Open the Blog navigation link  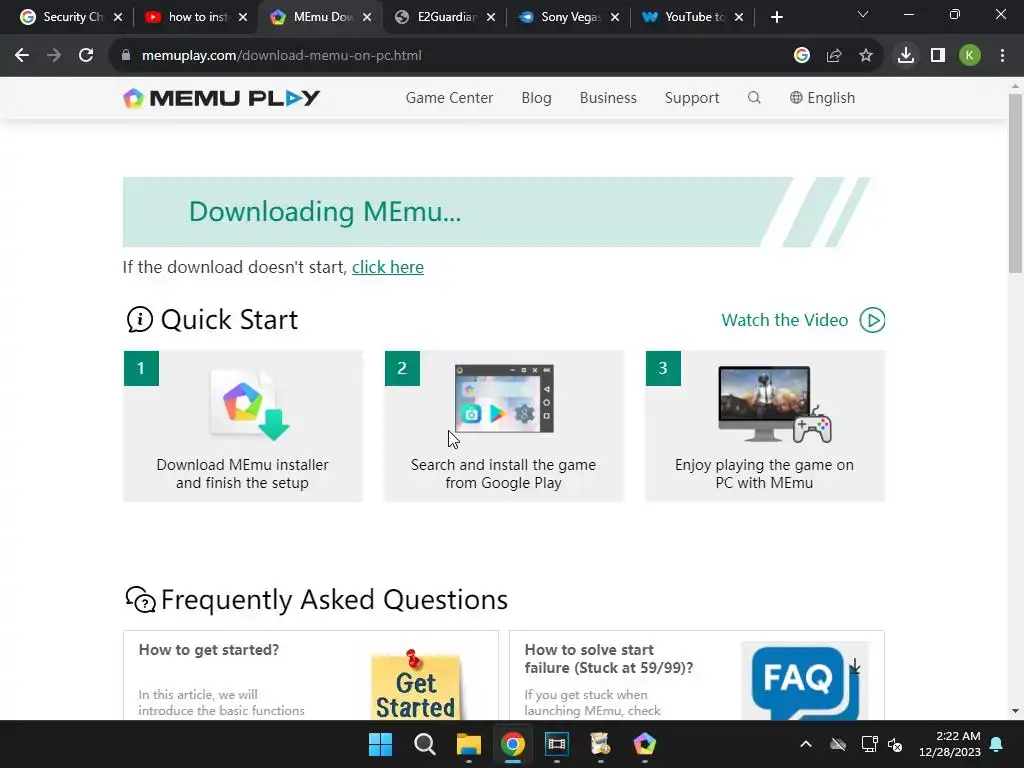[x=536, y=98]
